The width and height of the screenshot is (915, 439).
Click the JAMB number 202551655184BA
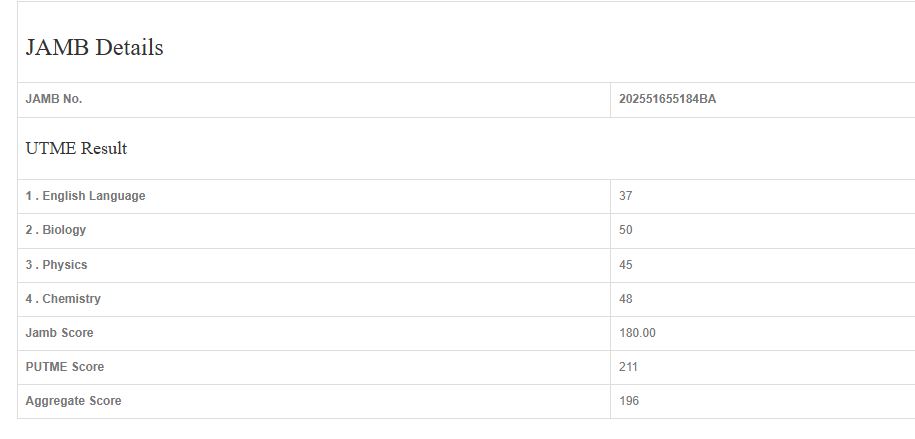667,99
